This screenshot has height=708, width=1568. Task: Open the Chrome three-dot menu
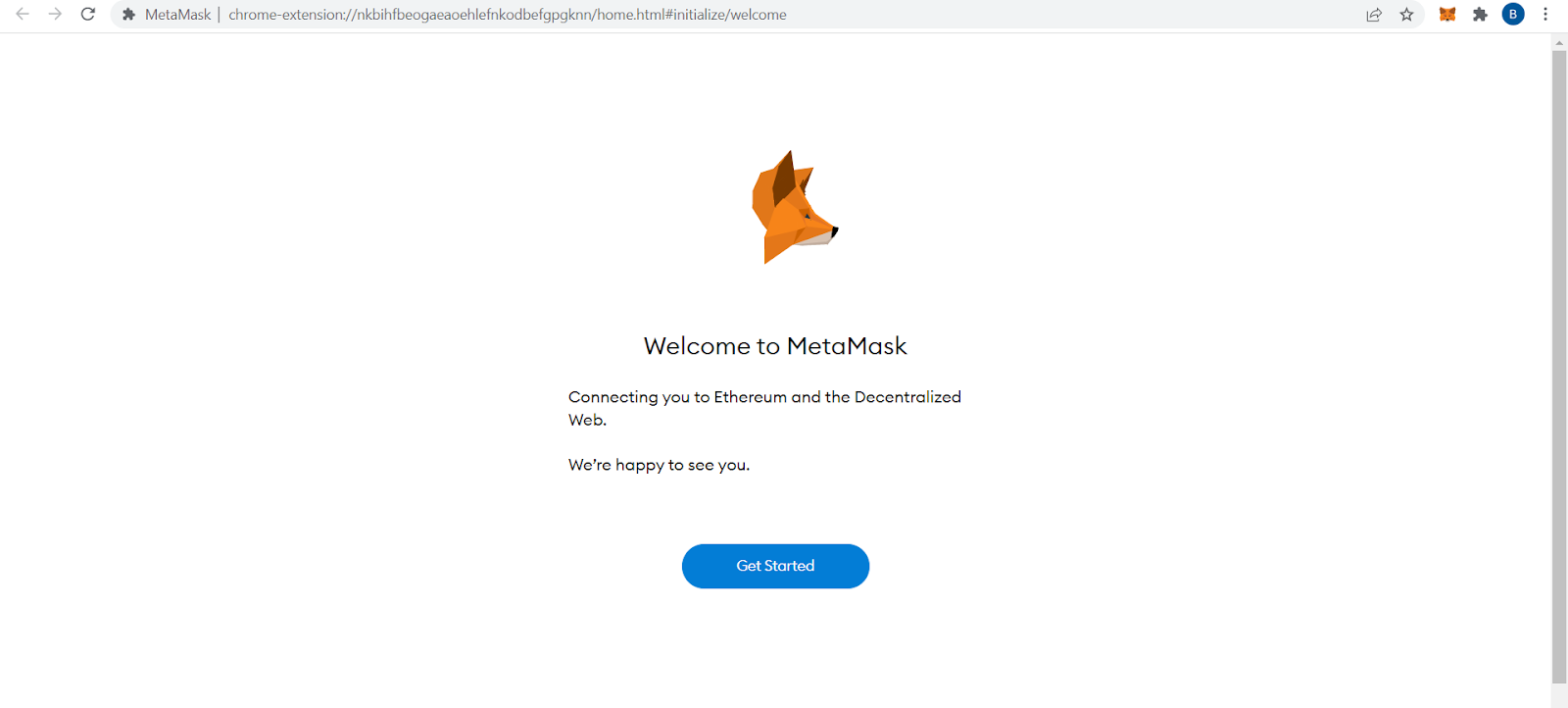click(x=1545, y=14)
